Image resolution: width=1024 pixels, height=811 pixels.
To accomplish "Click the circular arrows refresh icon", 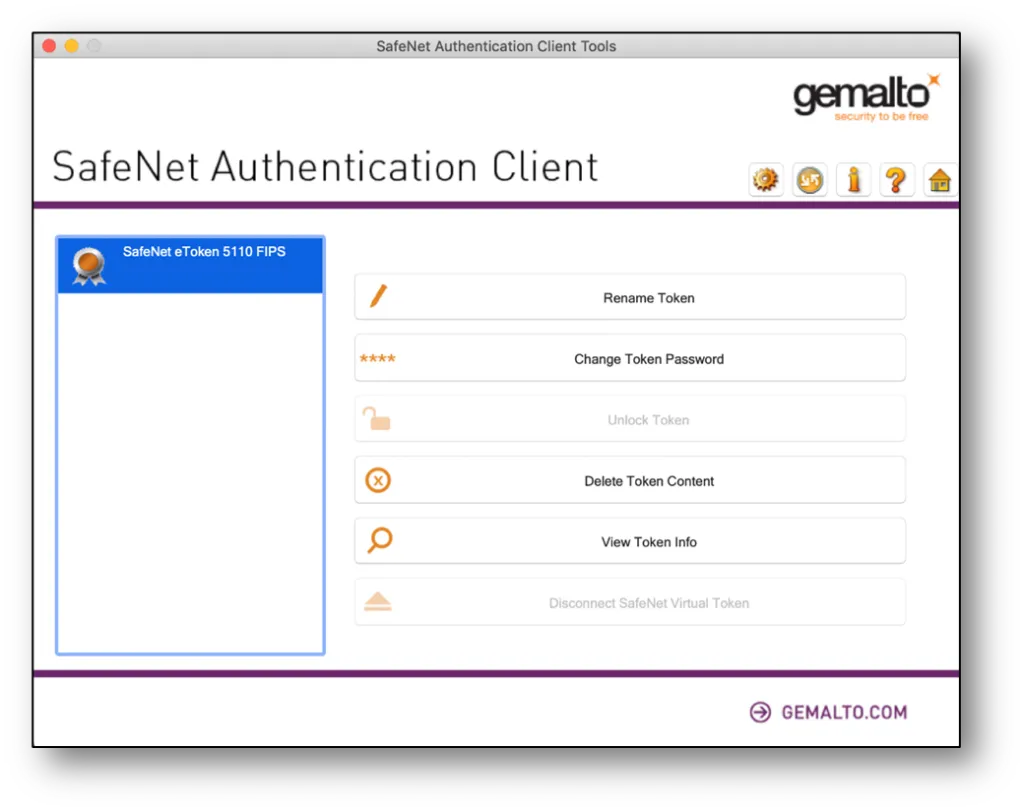I will point(810,180).
